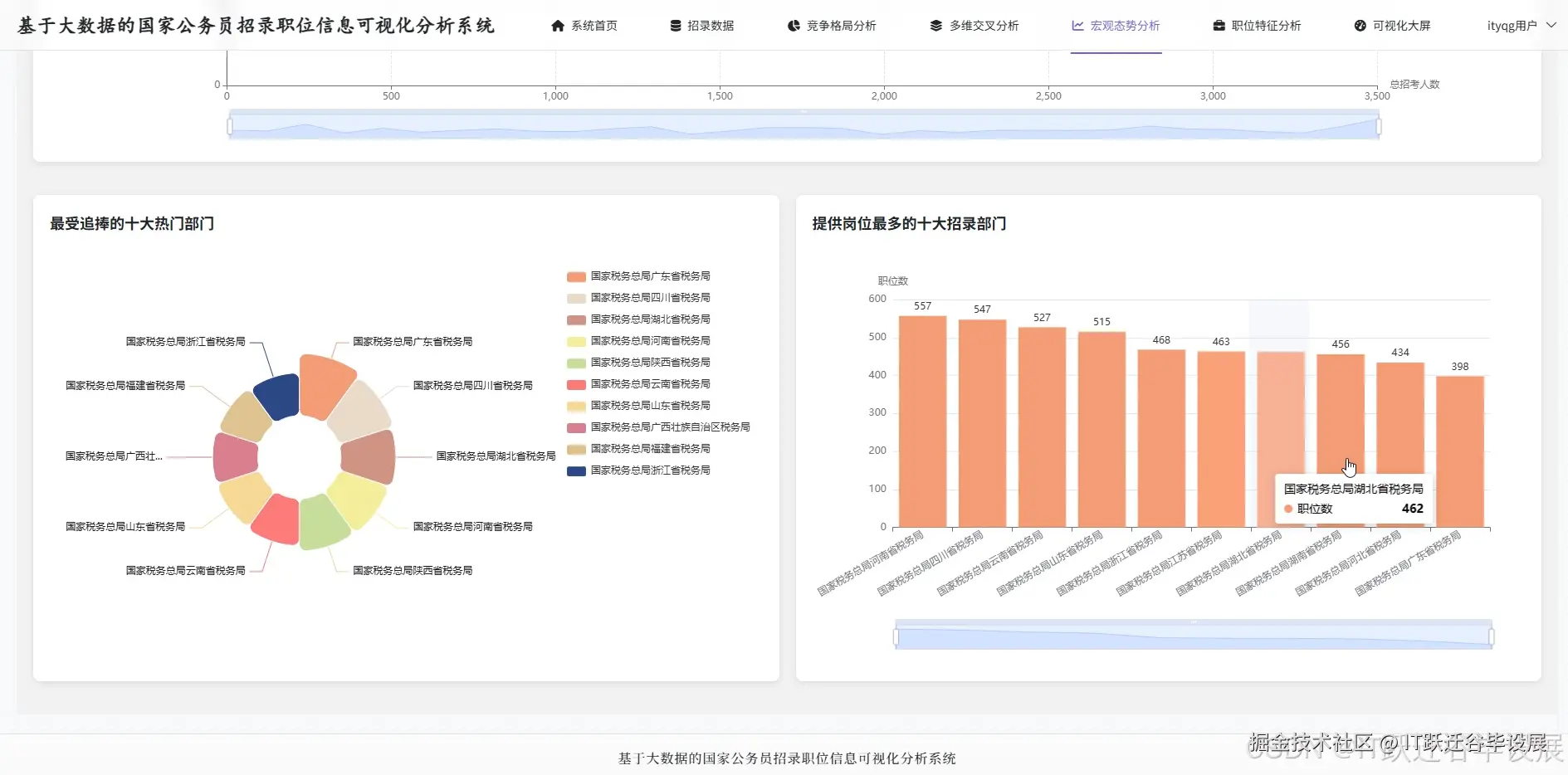Expand the ityqg用户 dropdown arrow
1568x775 pixels.
(x=1551, y=26)
